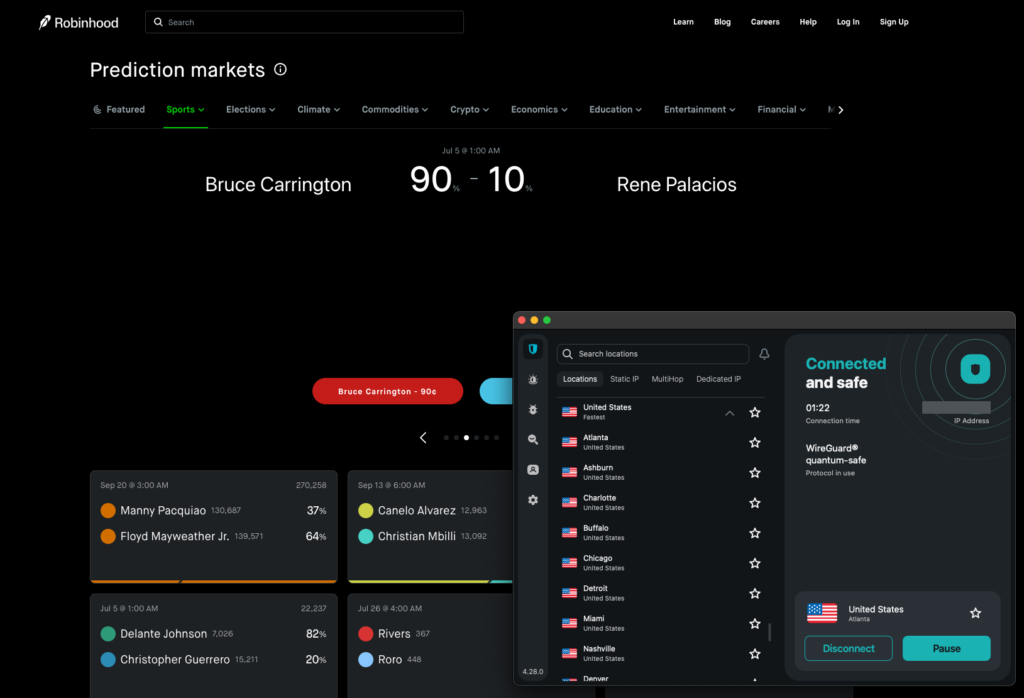Star the connected United States Atlanta server
Screen dimensions: 1024x698
(x=976, y=613)
